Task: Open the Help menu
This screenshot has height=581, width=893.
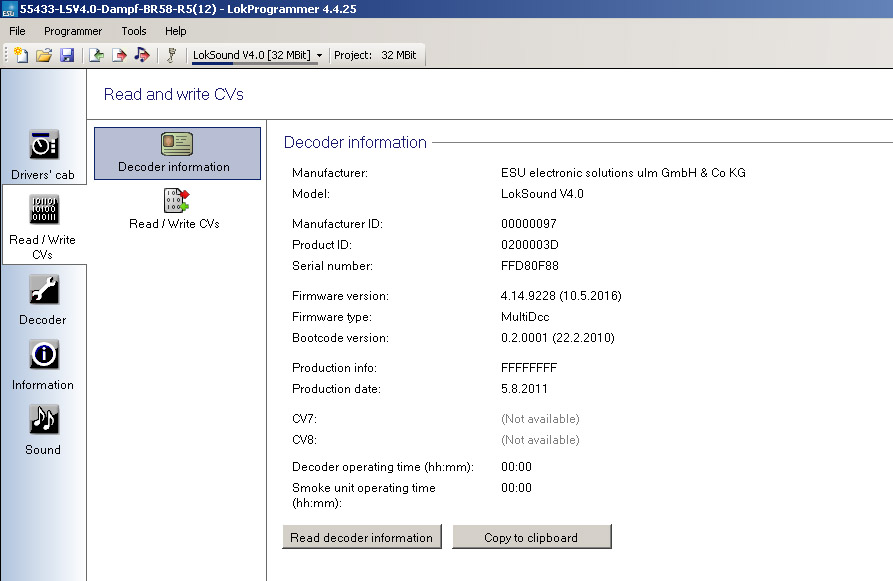Action: point(176,31)
